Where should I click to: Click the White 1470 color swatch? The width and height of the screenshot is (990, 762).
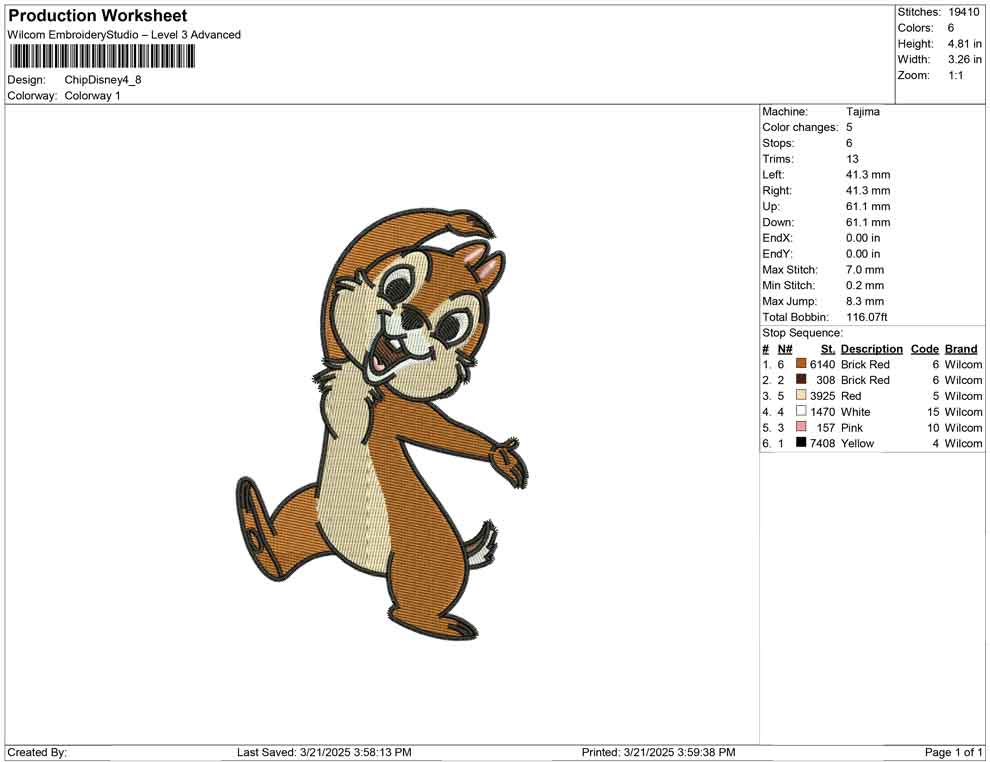(801, 411)
